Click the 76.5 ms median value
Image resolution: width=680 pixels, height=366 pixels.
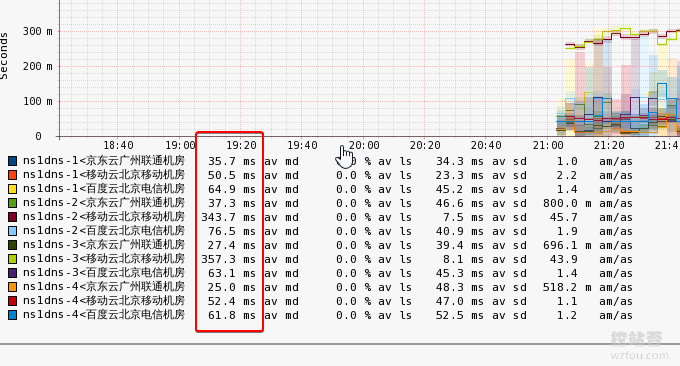click(x=232, y=231)
